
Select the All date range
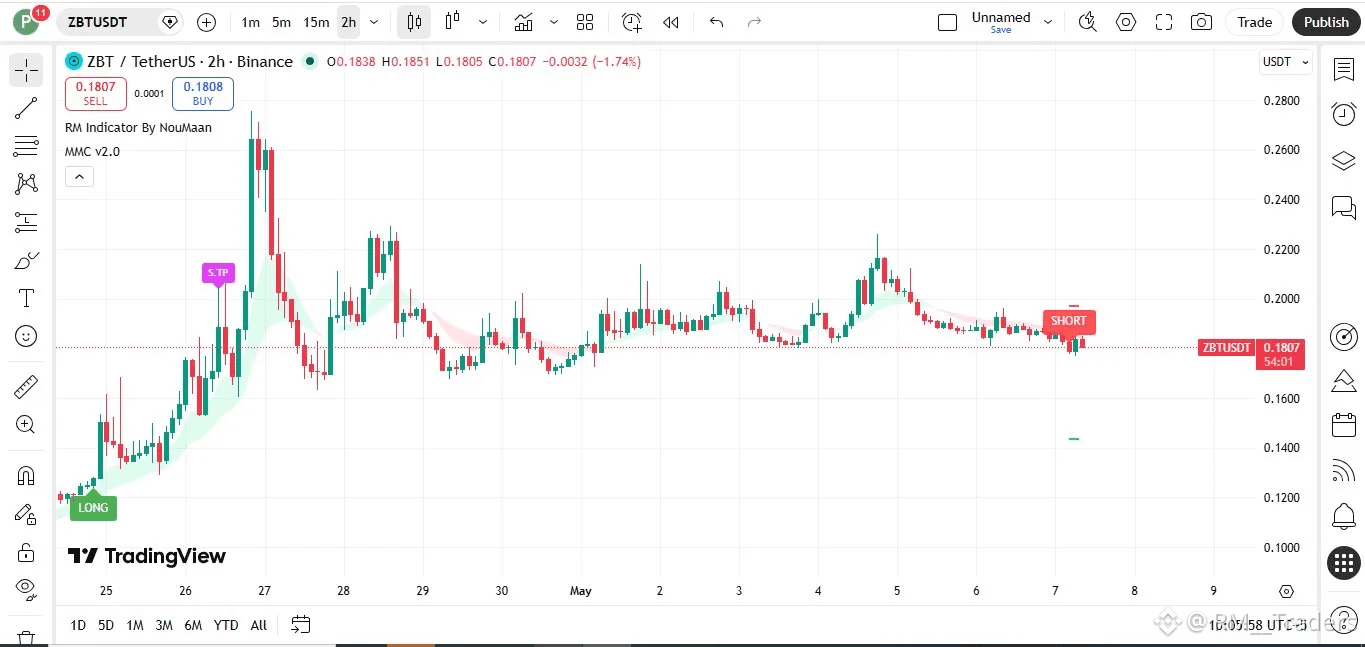click(259, 625)
